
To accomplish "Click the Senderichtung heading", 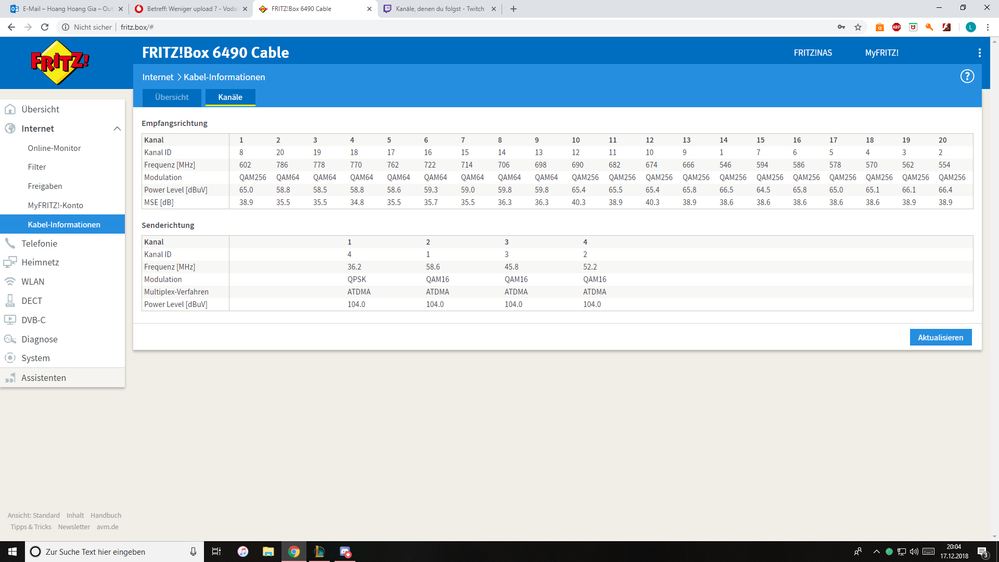I will click(x=168, y=225).
